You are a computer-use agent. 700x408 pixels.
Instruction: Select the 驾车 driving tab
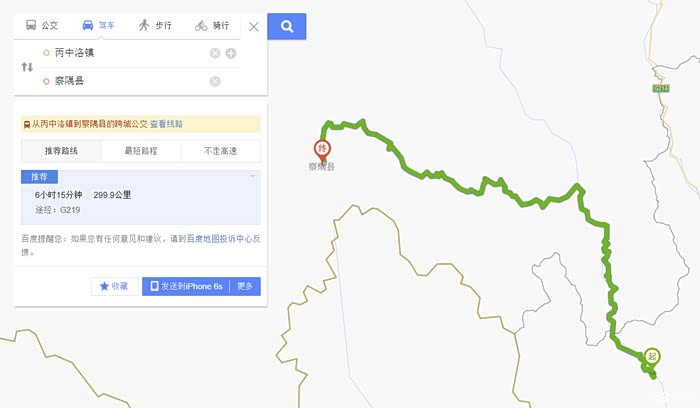pyautogui.click(x=99, y=25)
